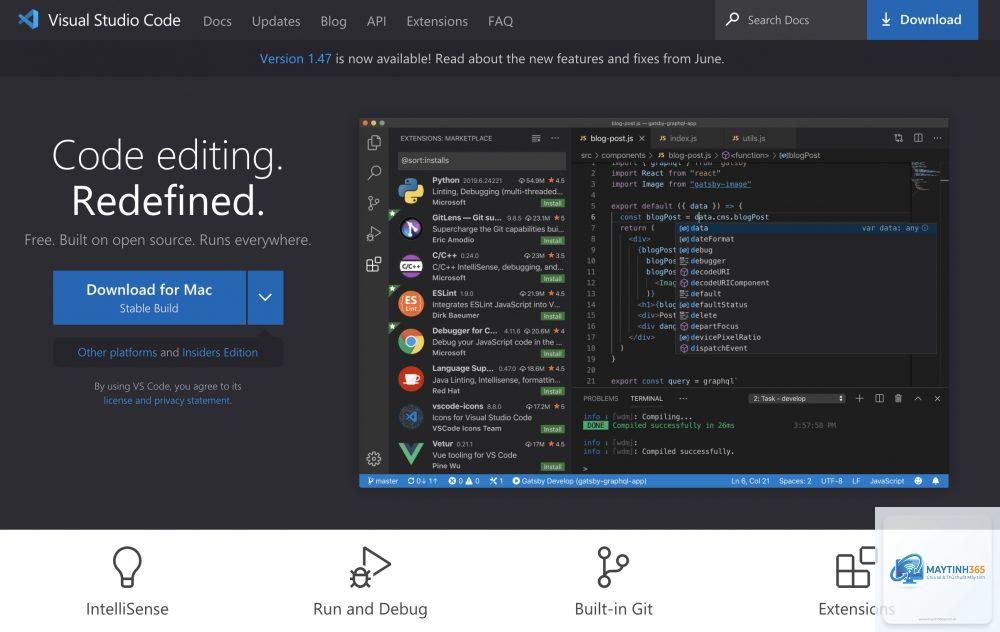
Task: Open Extensions Marketplace more actions ellipsis
Action: coord(555,138)
